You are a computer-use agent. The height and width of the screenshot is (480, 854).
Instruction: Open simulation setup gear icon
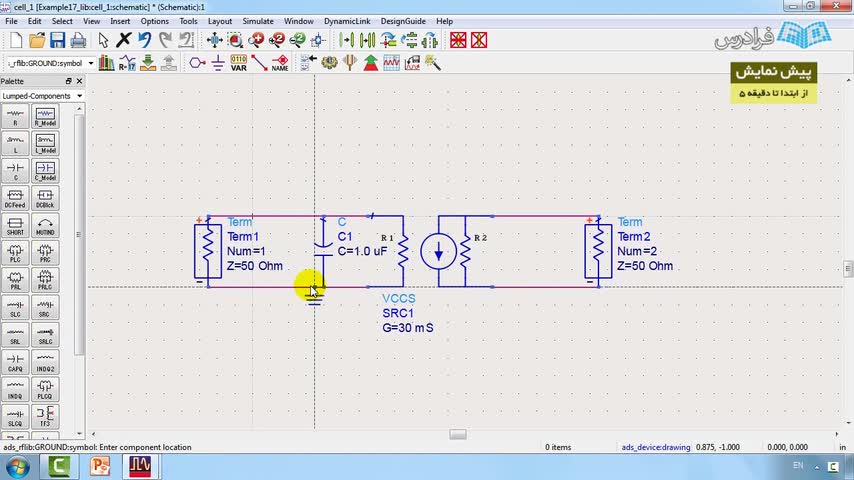(x=329, y=63)
